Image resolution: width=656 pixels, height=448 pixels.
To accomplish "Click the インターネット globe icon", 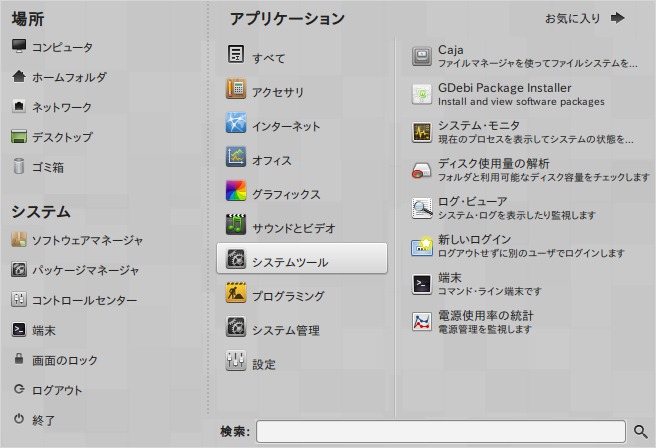I will coord(236,123).
